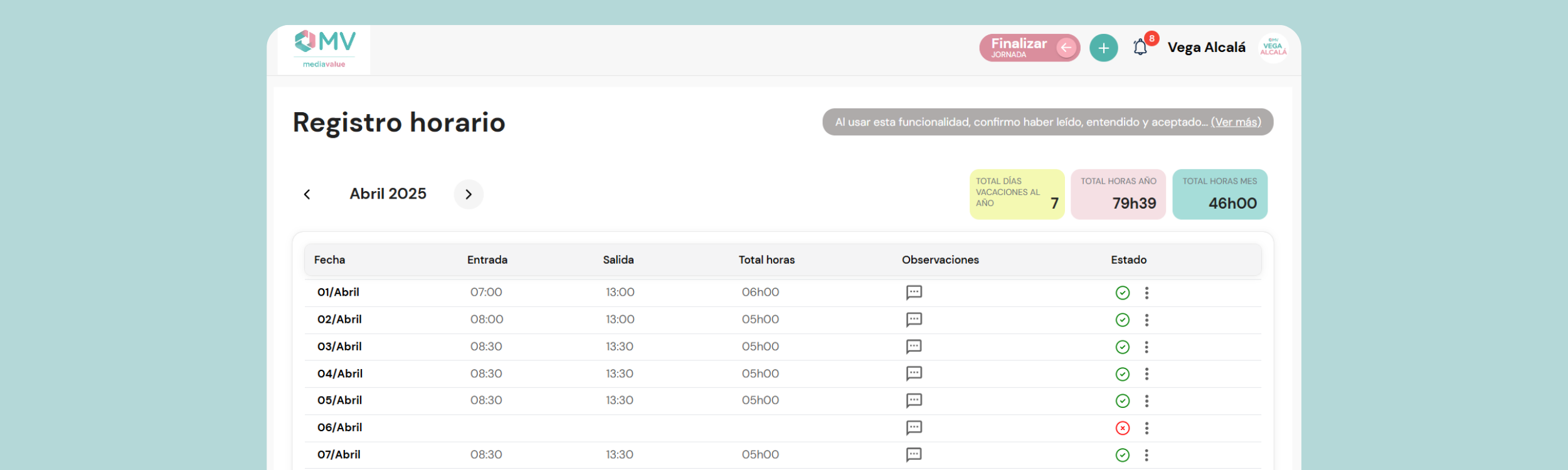The image size is (1568, 470).
Task: Open three-dot menu for 05/Abril
Action: coord(1147,401)
